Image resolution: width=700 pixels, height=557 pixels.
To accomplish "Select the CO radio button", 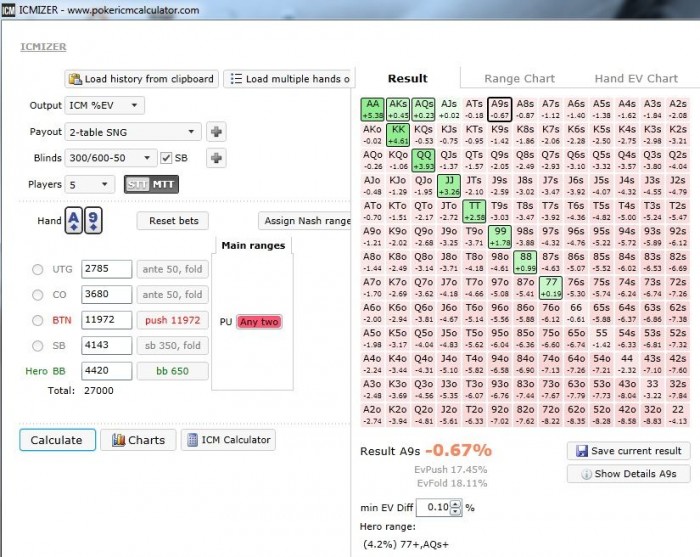I will pos(38,295).
